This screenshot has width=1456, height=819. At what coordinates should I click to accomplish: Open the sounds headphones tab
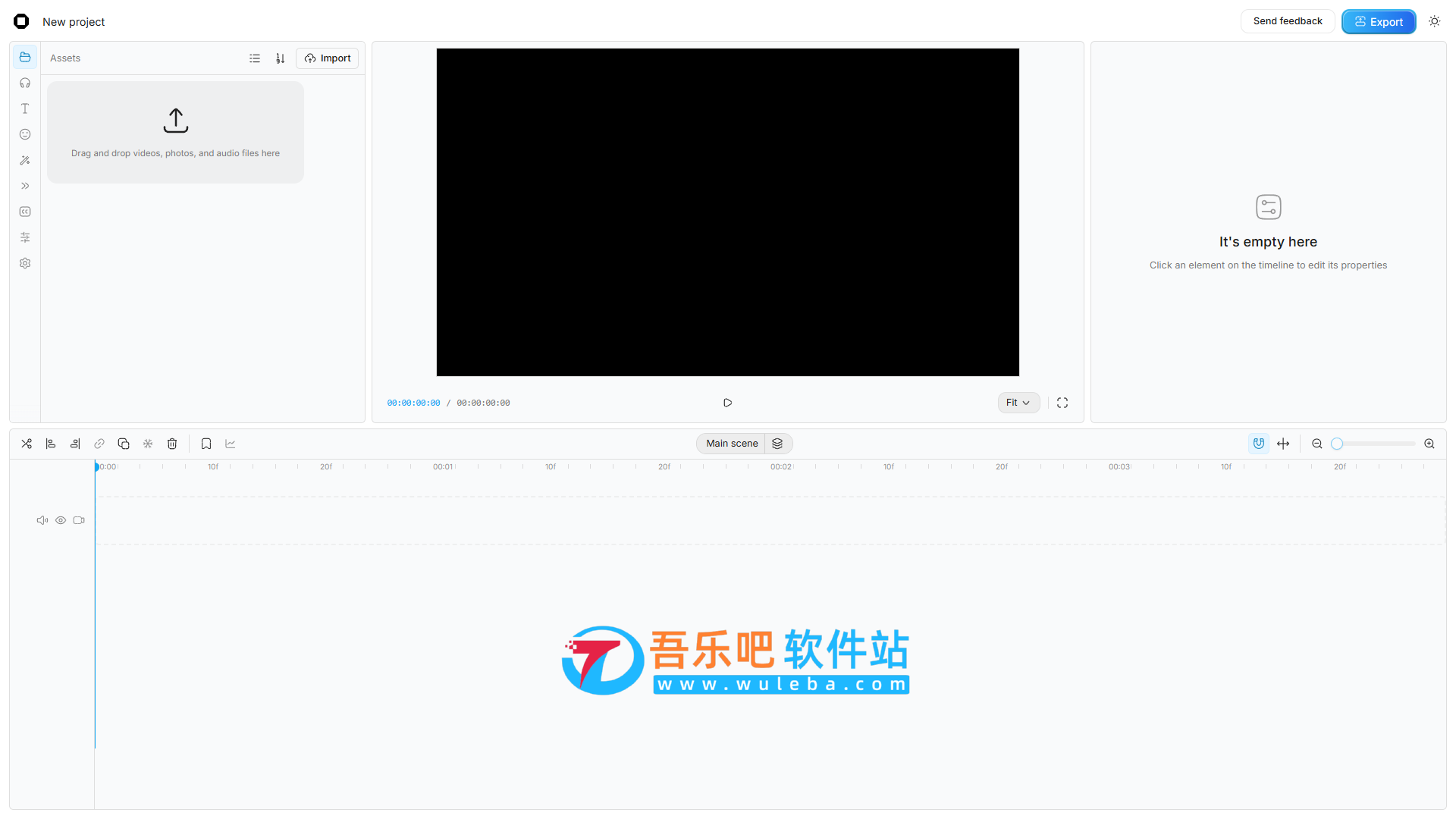(x=25, y=83)
